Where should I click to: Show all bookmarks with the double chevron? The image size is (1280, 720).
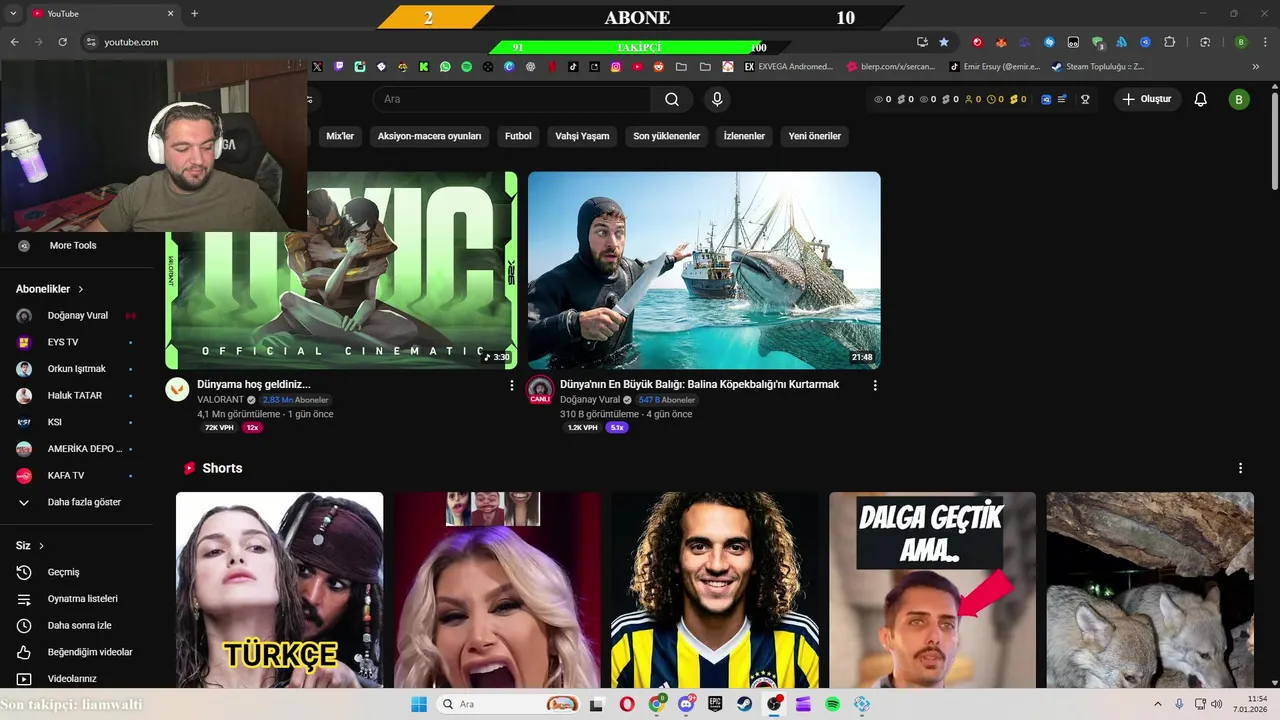pos(1256,67)
